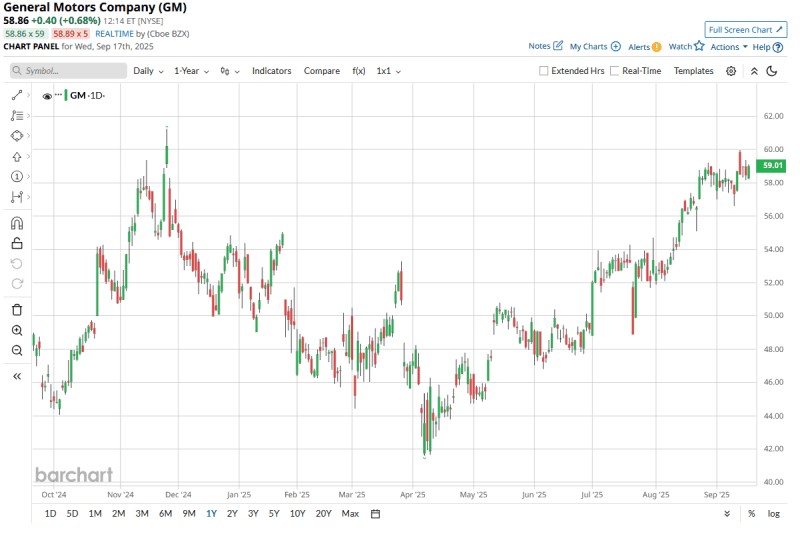Open the My Charts link
800x536 pixels.
click(595, 47)
